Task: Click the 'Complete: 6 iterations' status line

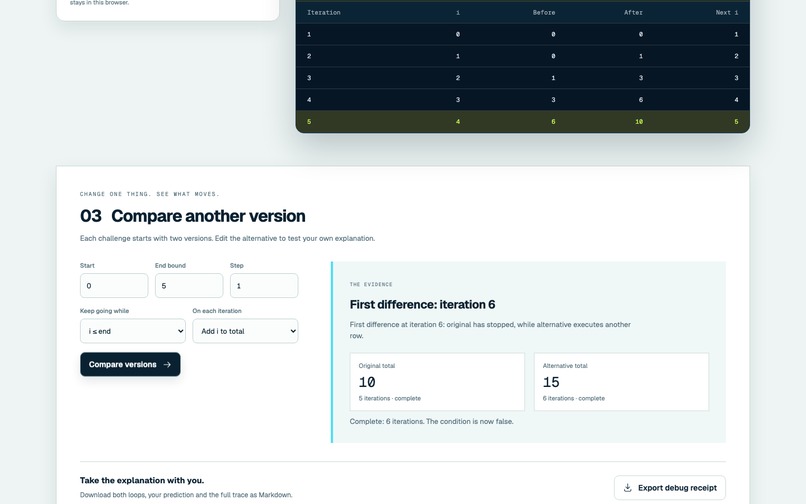Action: click(x=431, y=421)
